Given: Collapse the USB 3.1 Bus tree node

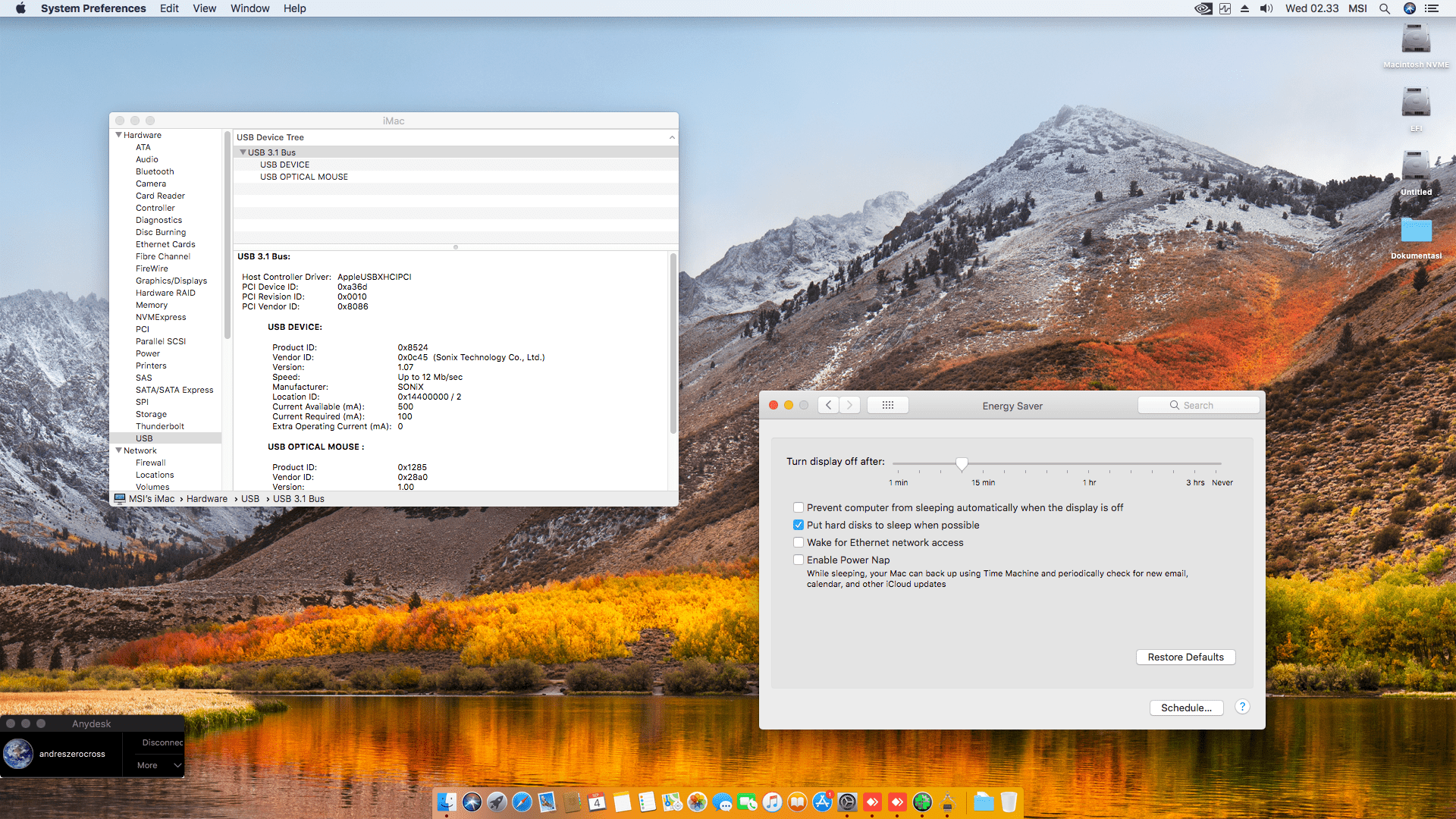Looking at the screenshot, I should 243,152.
